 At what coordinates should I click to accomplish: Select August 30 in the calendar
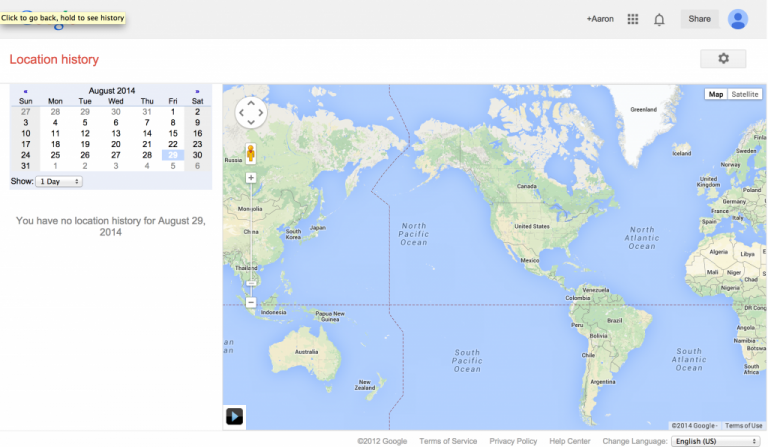[197, 155]
